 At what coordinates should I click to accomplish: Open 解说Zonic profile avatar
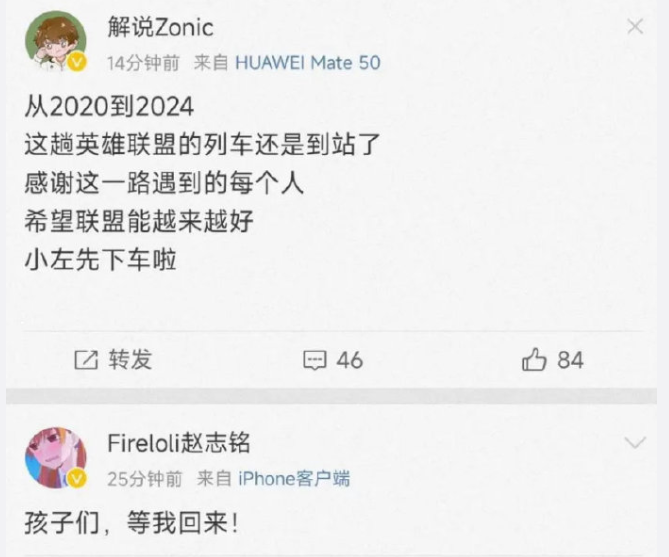coord(55,41)
